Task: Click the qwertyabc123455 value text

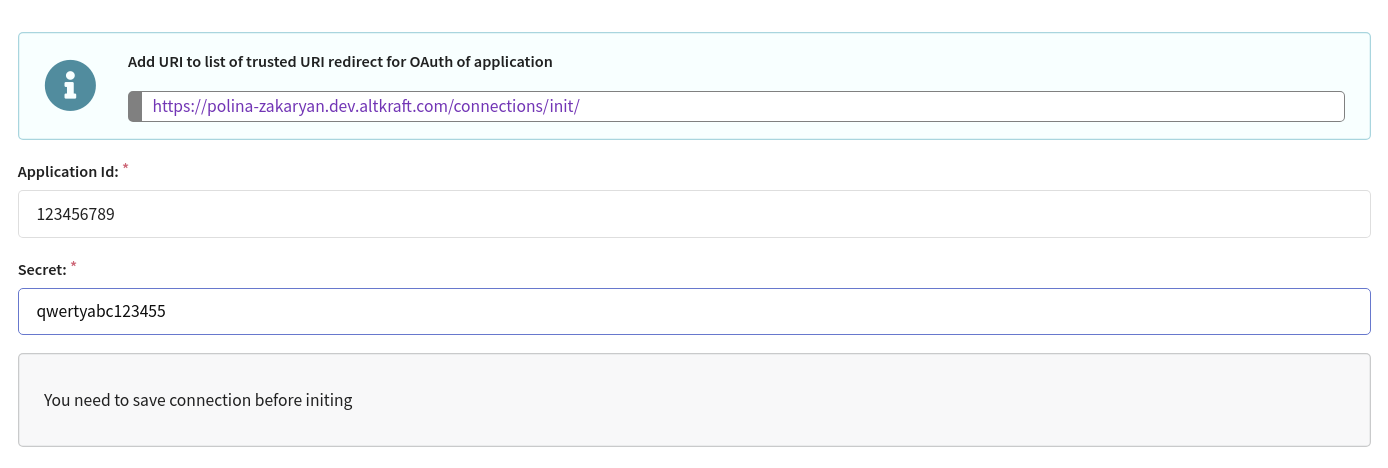Action: point(101,312)
